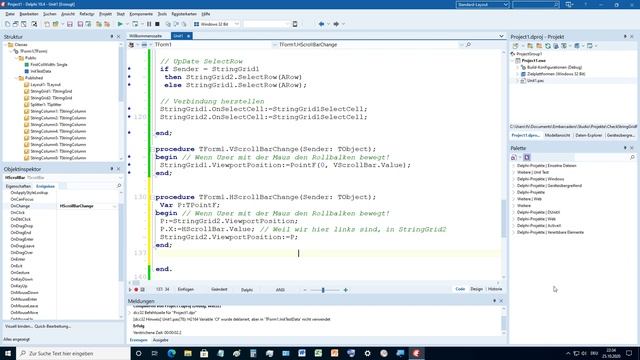The image size is (640, 360).
Task: Switch to the Willkommensseite tab
Action: tap(146, 36)
